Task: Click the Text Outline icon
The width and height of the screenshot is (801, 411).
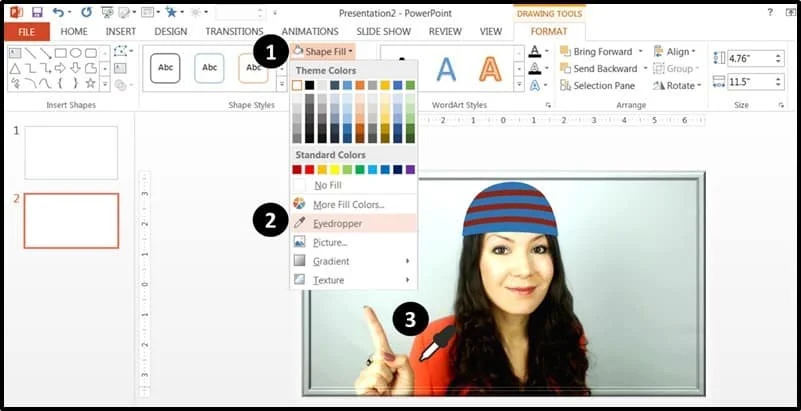Action: coord(535,68)
